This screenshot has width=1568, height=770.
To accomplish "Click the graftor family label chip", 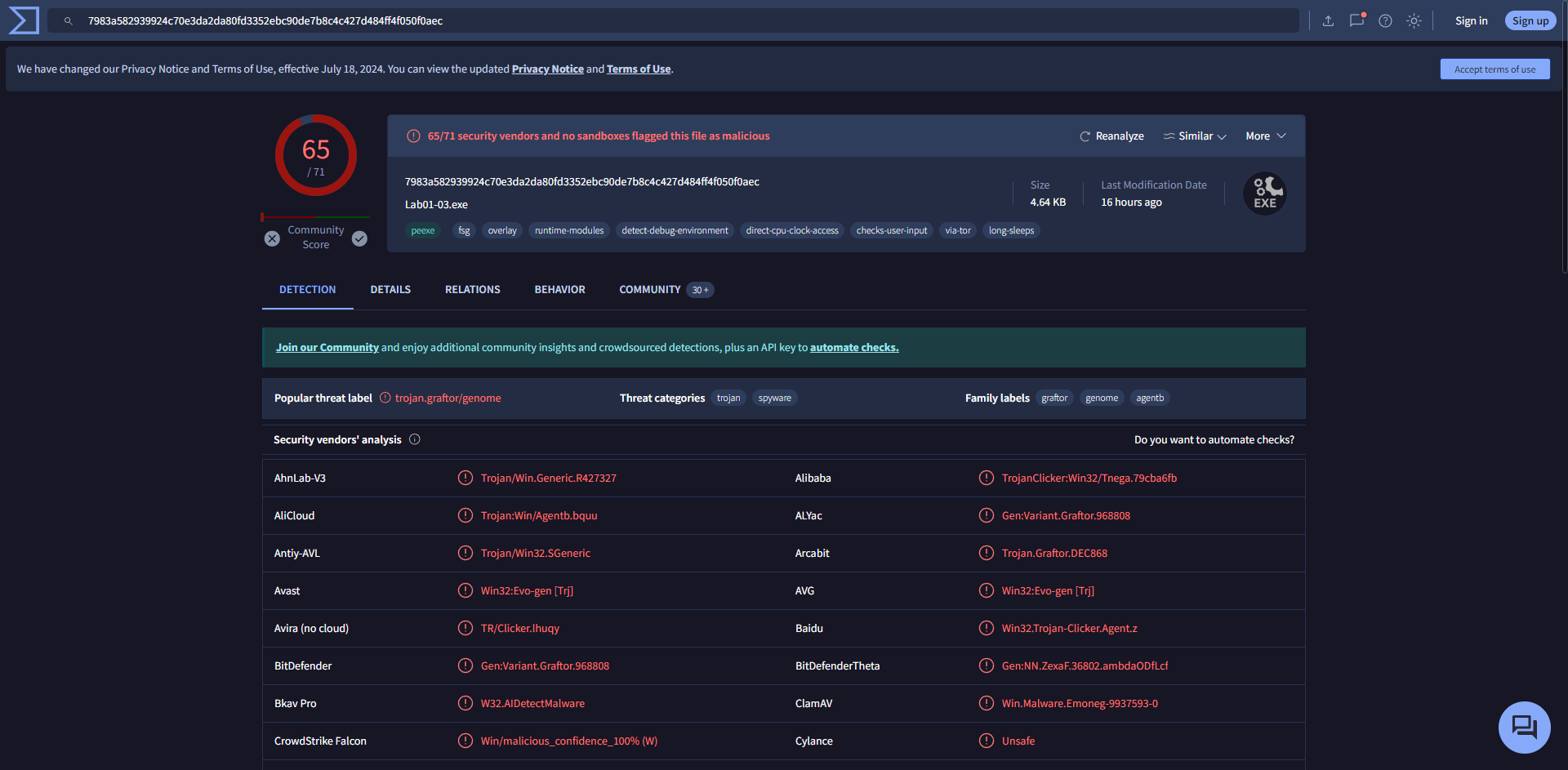I will [x=1054, y=398].
